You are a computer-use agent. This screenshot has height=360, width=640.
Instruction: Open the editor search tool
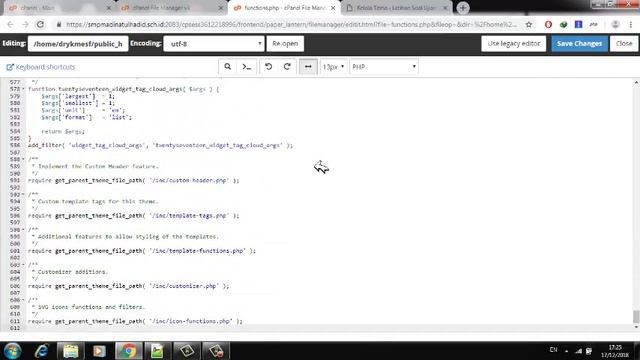[227, 67]
